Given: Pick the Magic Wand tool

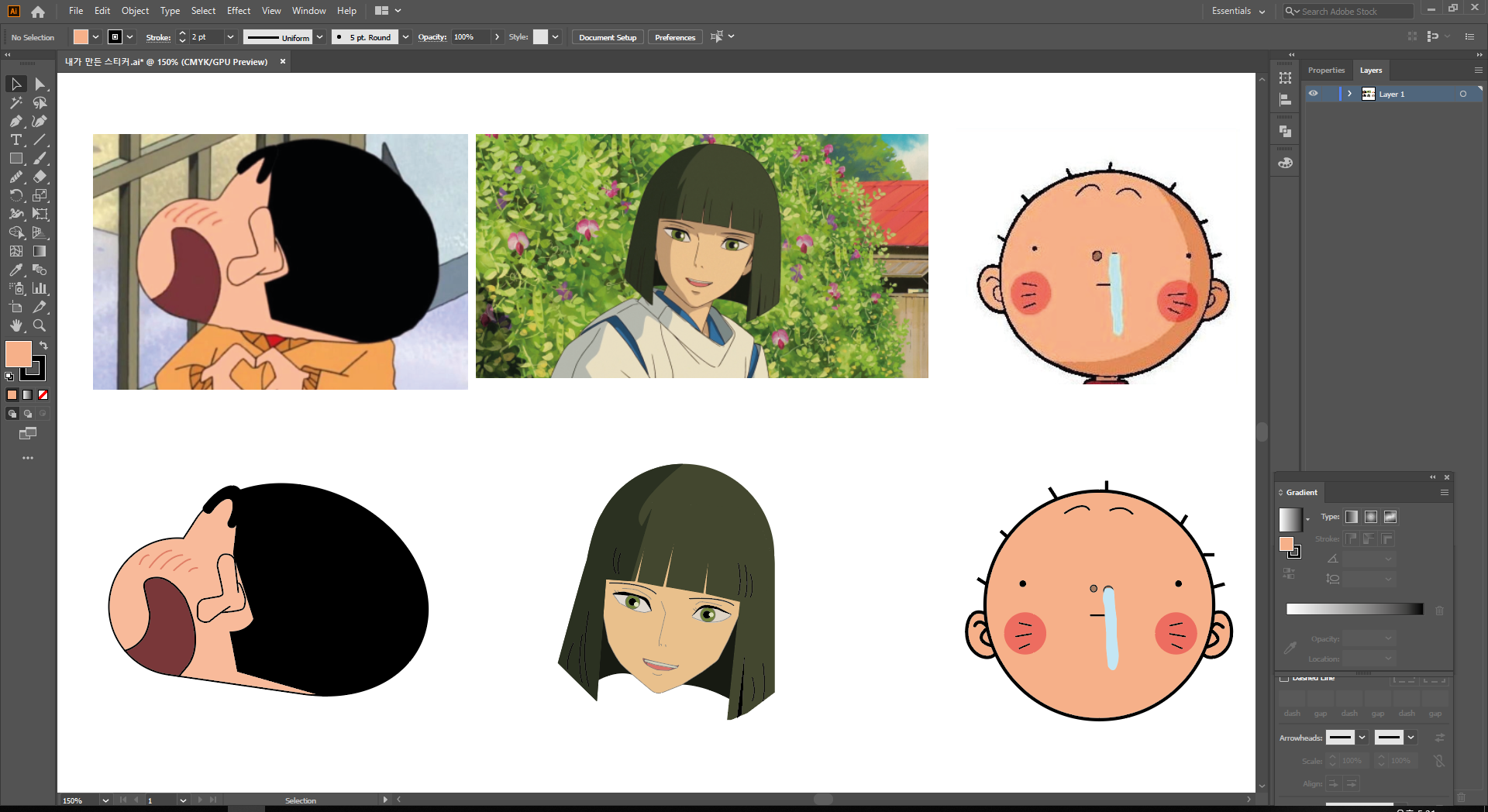Looking at the screenshot, I should [x=15, y=102].
